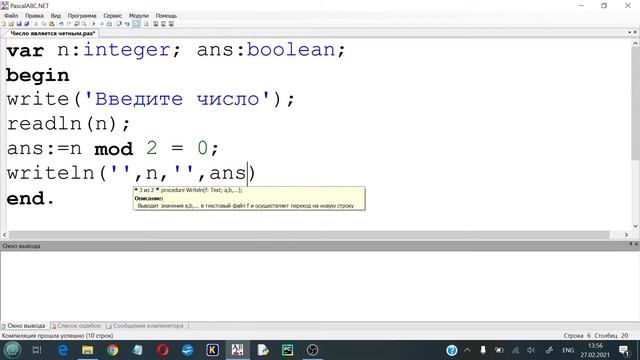The height and width of the screenshot is (360, 640).
Task: Click the Open file folder toolbar icon
Action: (x=11, y=24)
